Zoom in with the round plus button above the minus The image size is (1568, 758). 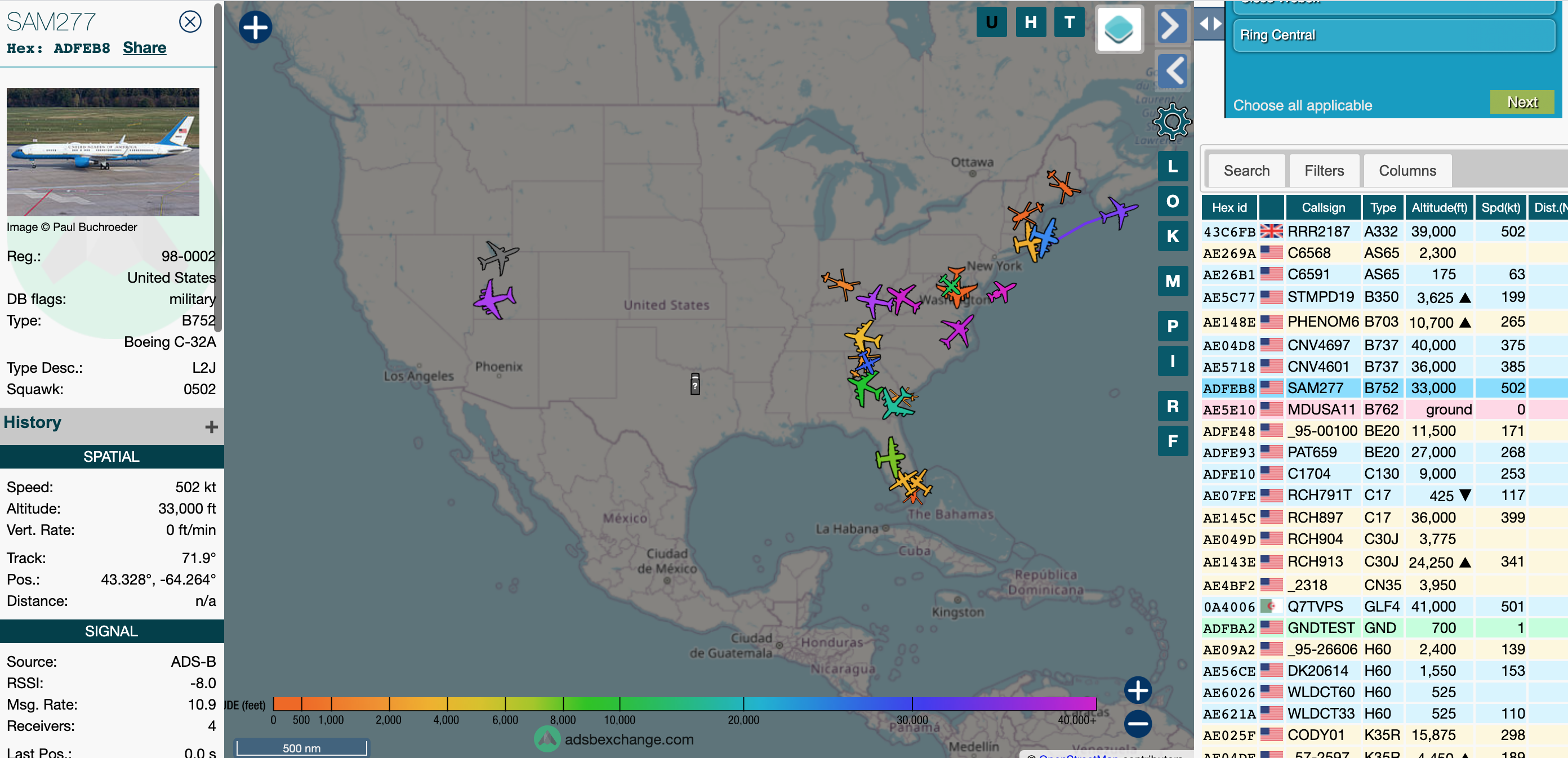click(1138, 690)
